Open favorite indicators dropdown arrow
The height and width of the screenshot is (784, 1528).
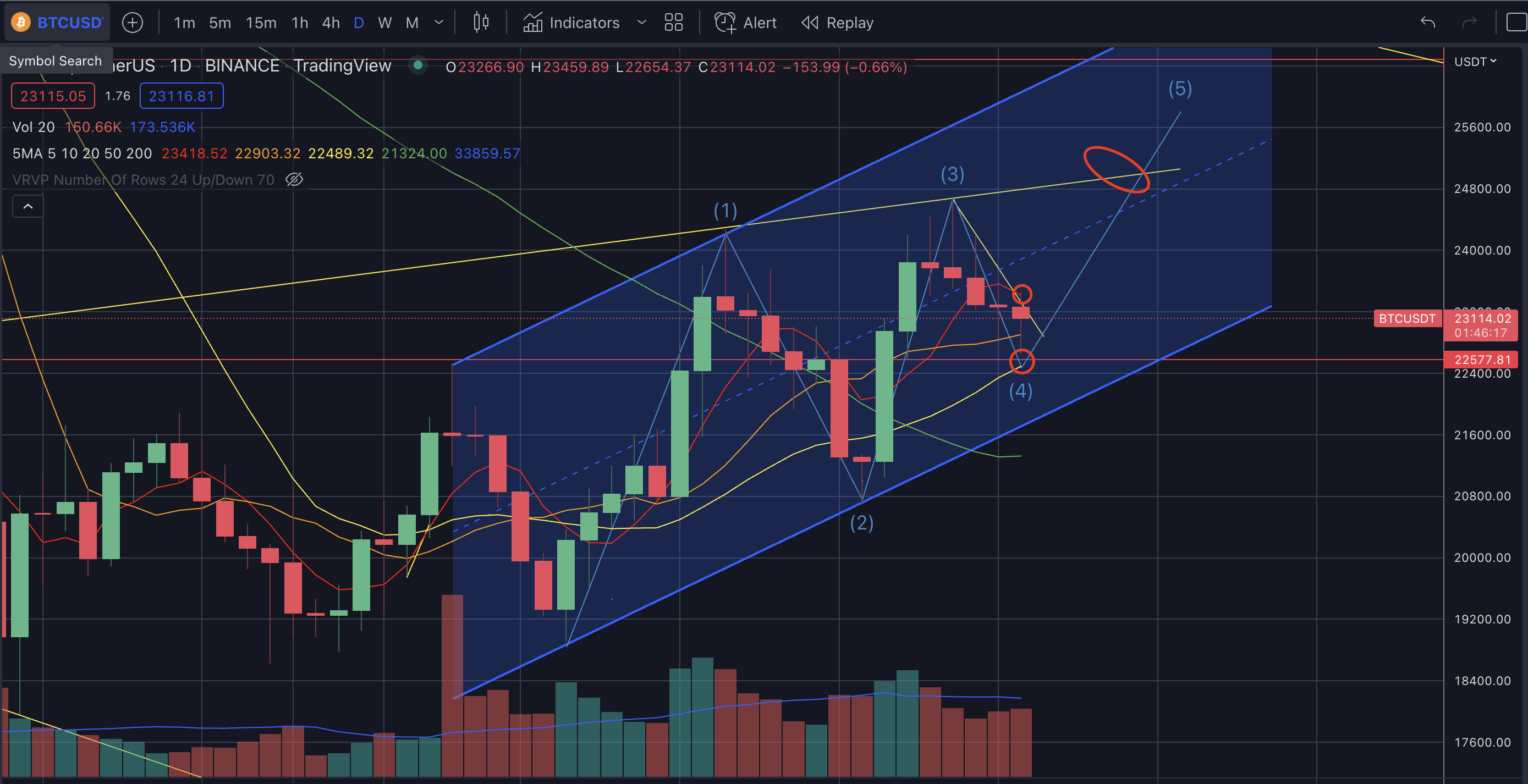(641, 23)
